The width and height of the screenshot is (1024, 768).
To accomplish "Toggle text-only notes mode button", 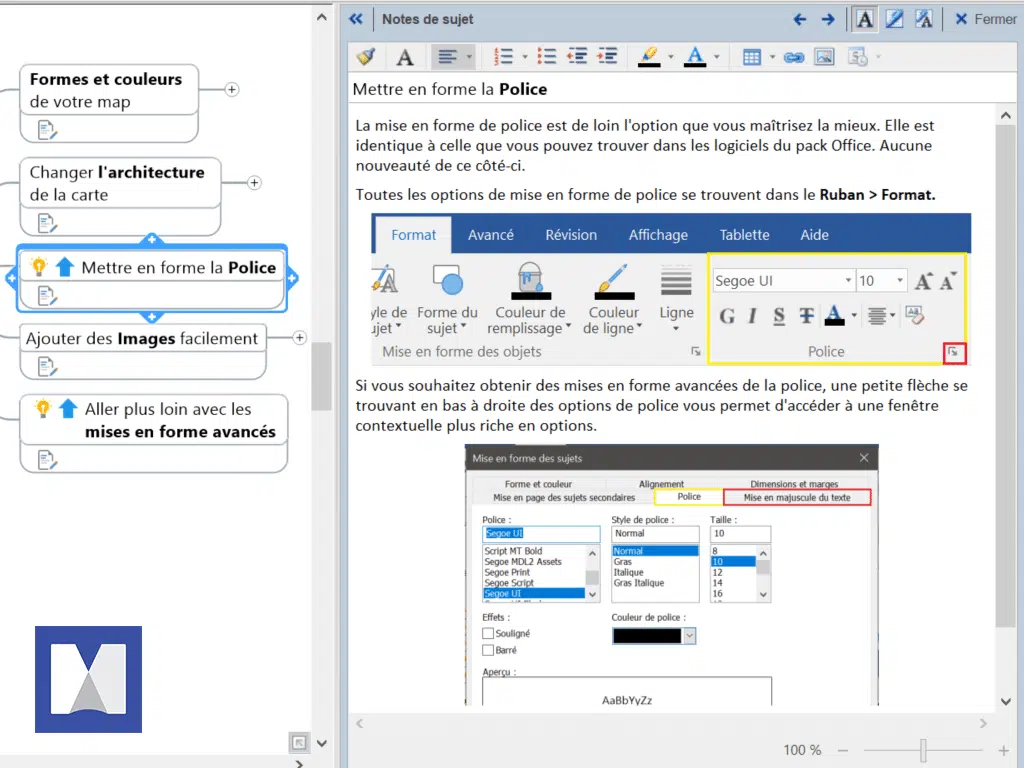I will click(864, 19).
